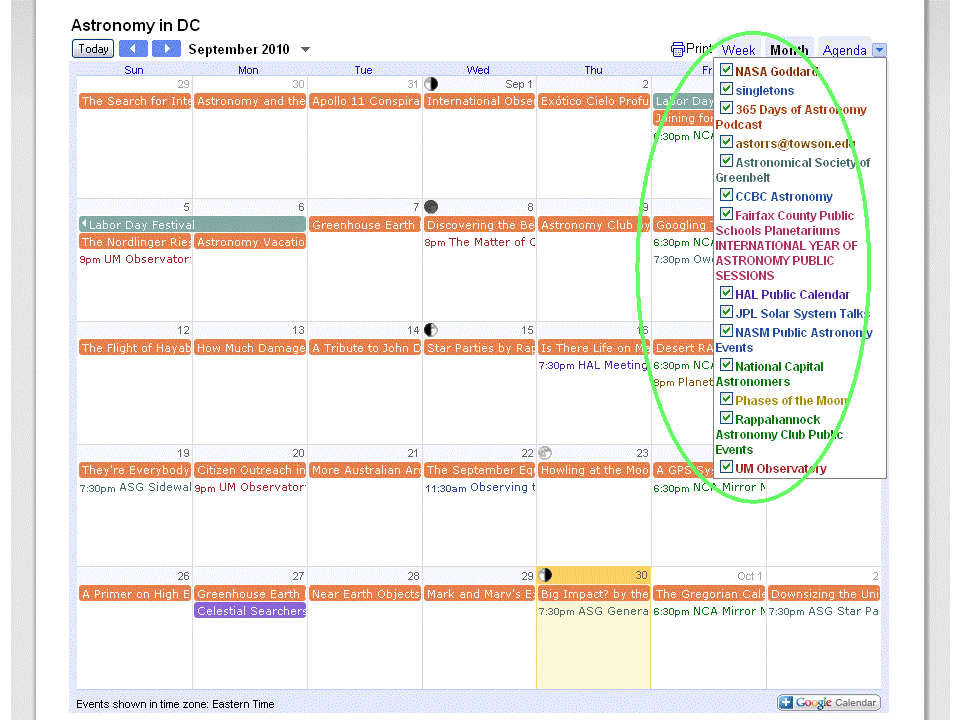Open the 'Howling at the Moo' event
The height and width of the screenshot is (720, 960).
pos(594,470)
